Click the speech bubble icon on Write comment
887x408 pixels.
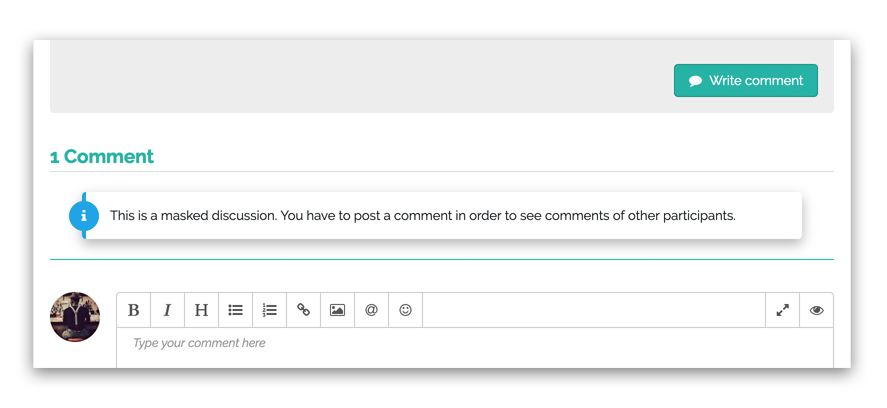695,81
